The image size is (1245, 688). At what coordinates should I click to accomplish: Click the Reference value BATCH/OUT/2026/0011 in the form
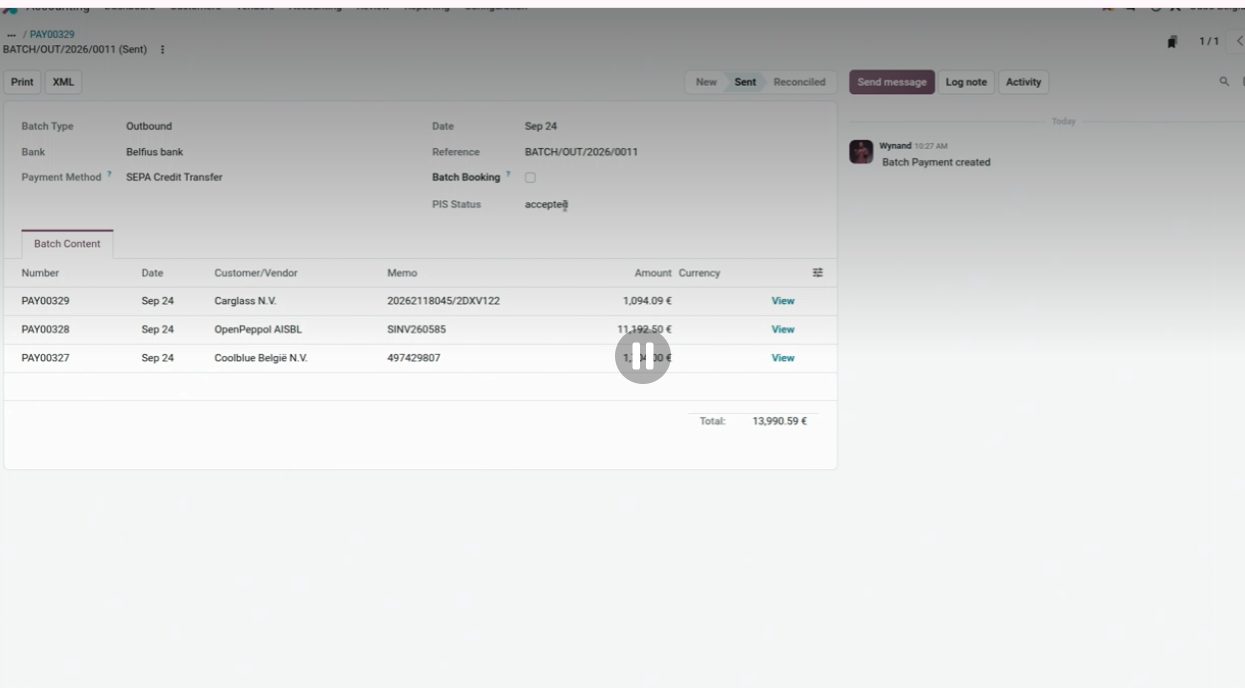[x=581, y=152]
